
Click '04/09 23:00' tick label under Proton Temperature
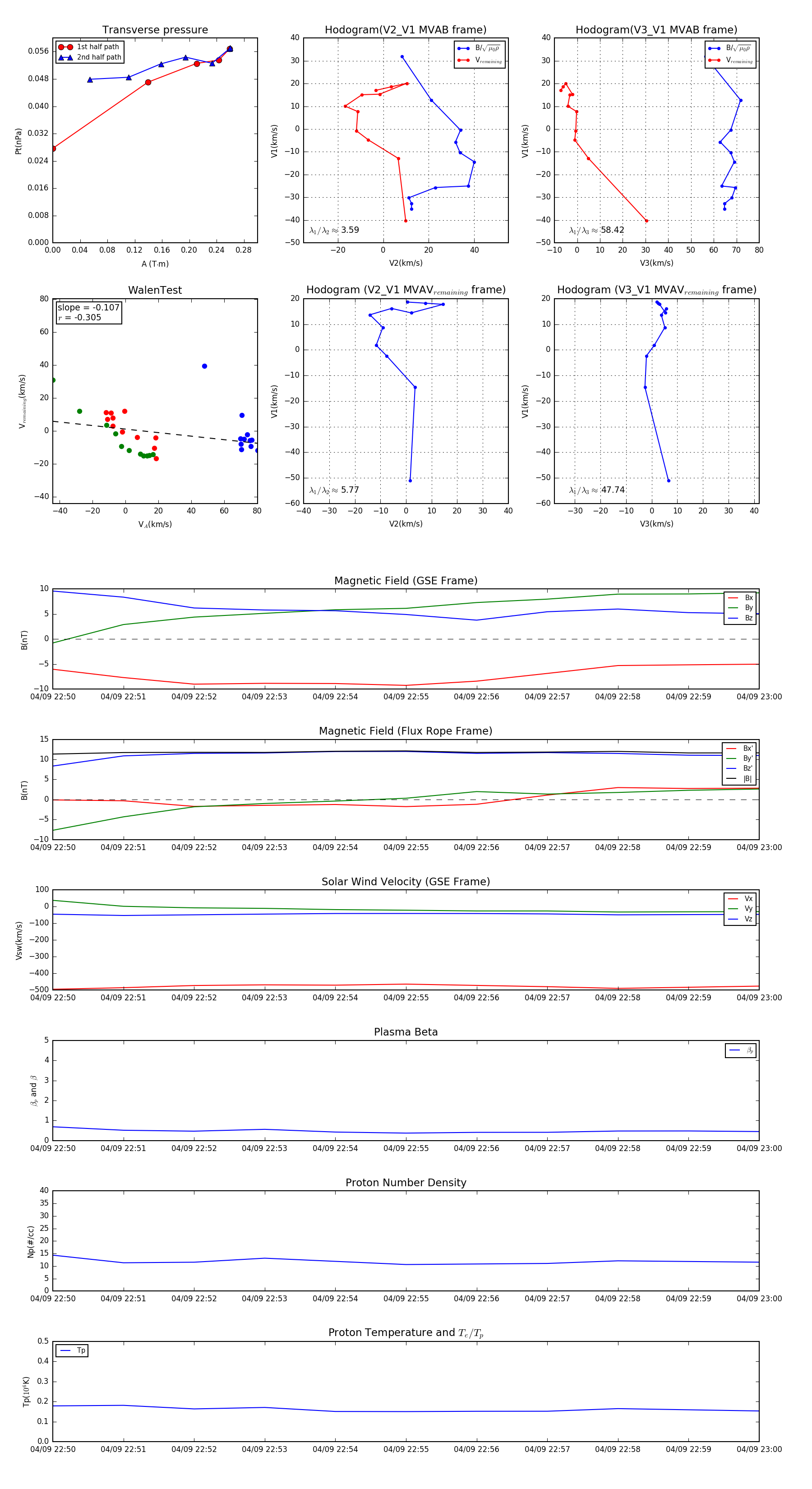[x=759, y=1449]
